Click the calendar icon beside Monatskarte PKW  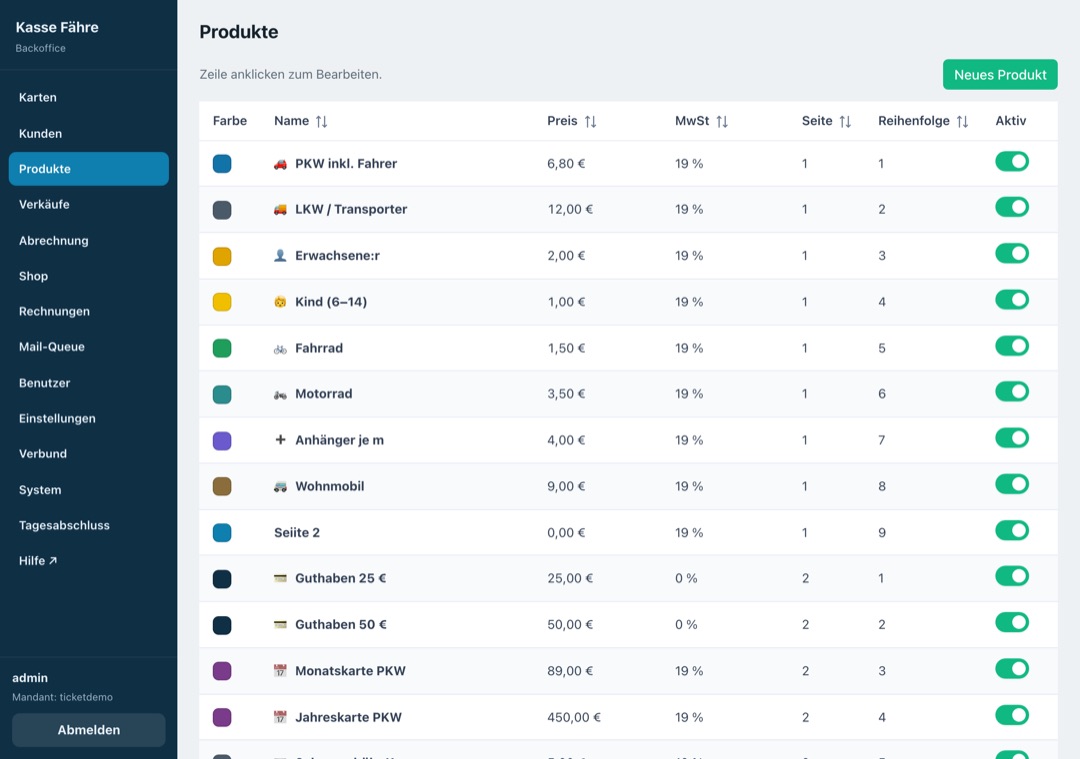[280, 671]
